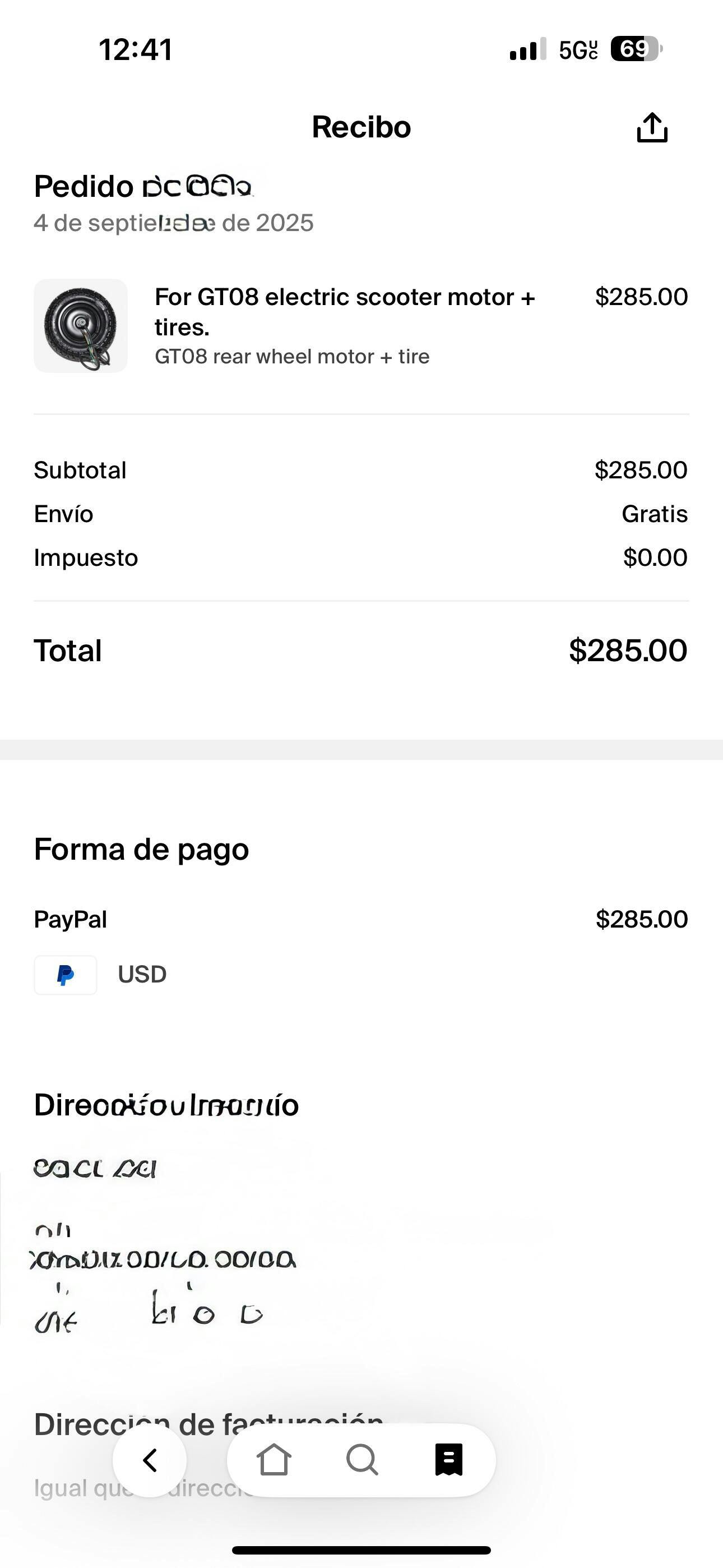Tap the Recibo page title
Screen dimensions: 723x1568
tap(361, 127)
